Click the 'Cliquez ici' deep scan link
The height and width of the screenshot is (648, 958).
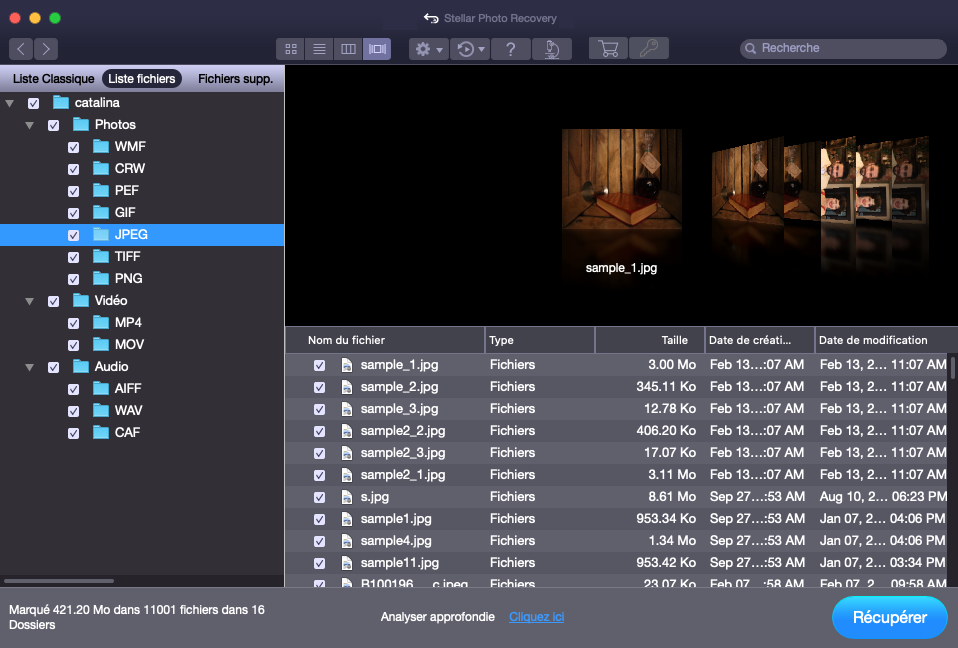(x=536, y=617)
